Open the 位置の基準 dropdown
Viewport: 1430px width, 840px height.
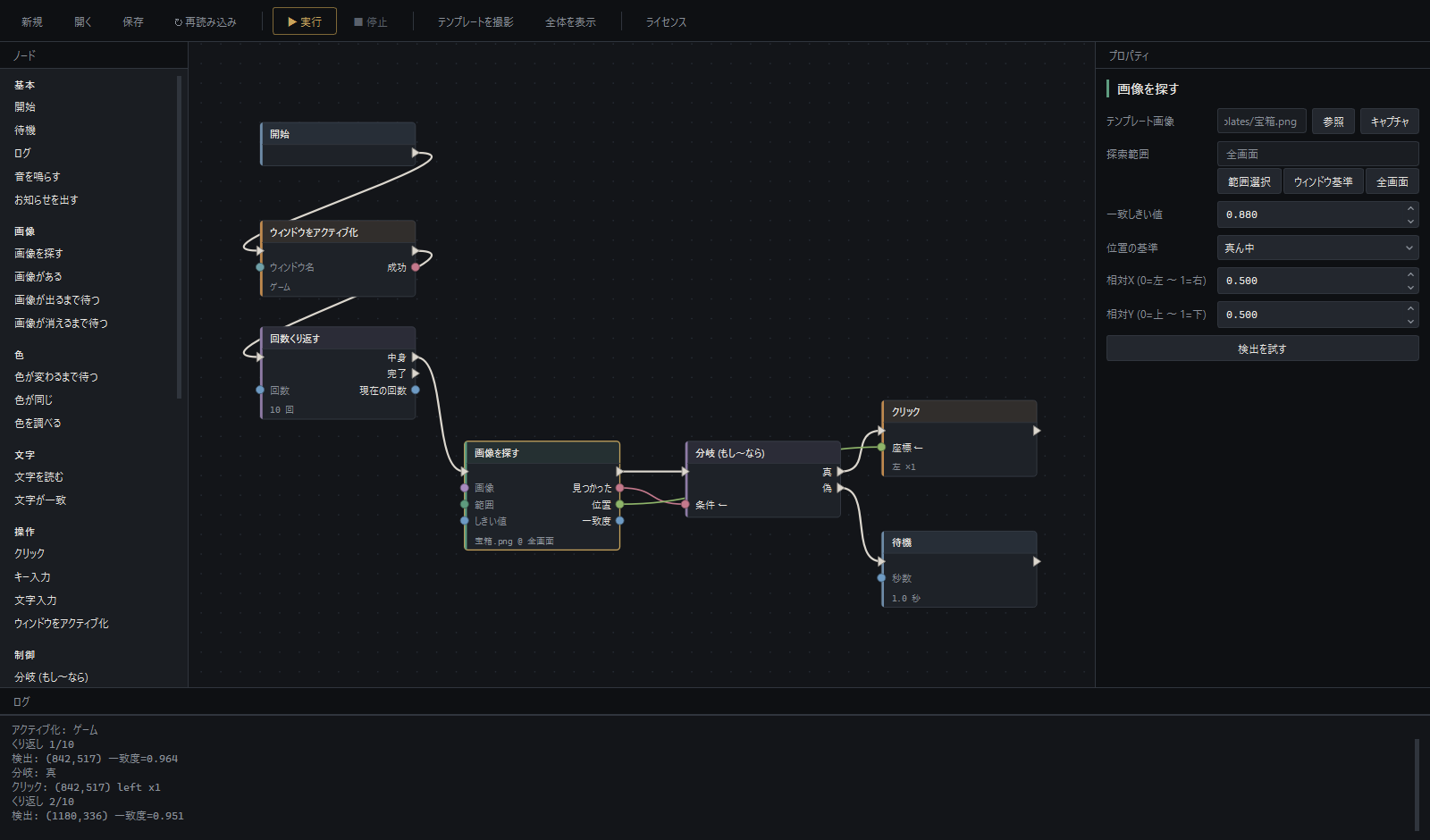click(1317, 248)
